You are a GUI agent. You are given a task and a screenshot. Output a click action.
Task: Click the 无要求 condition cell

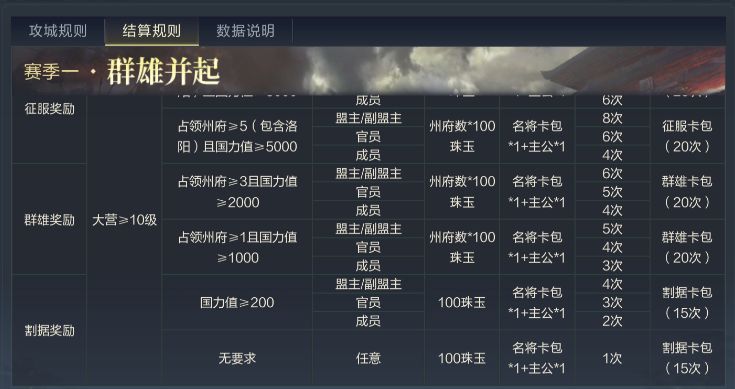click(x=237, y=358)
